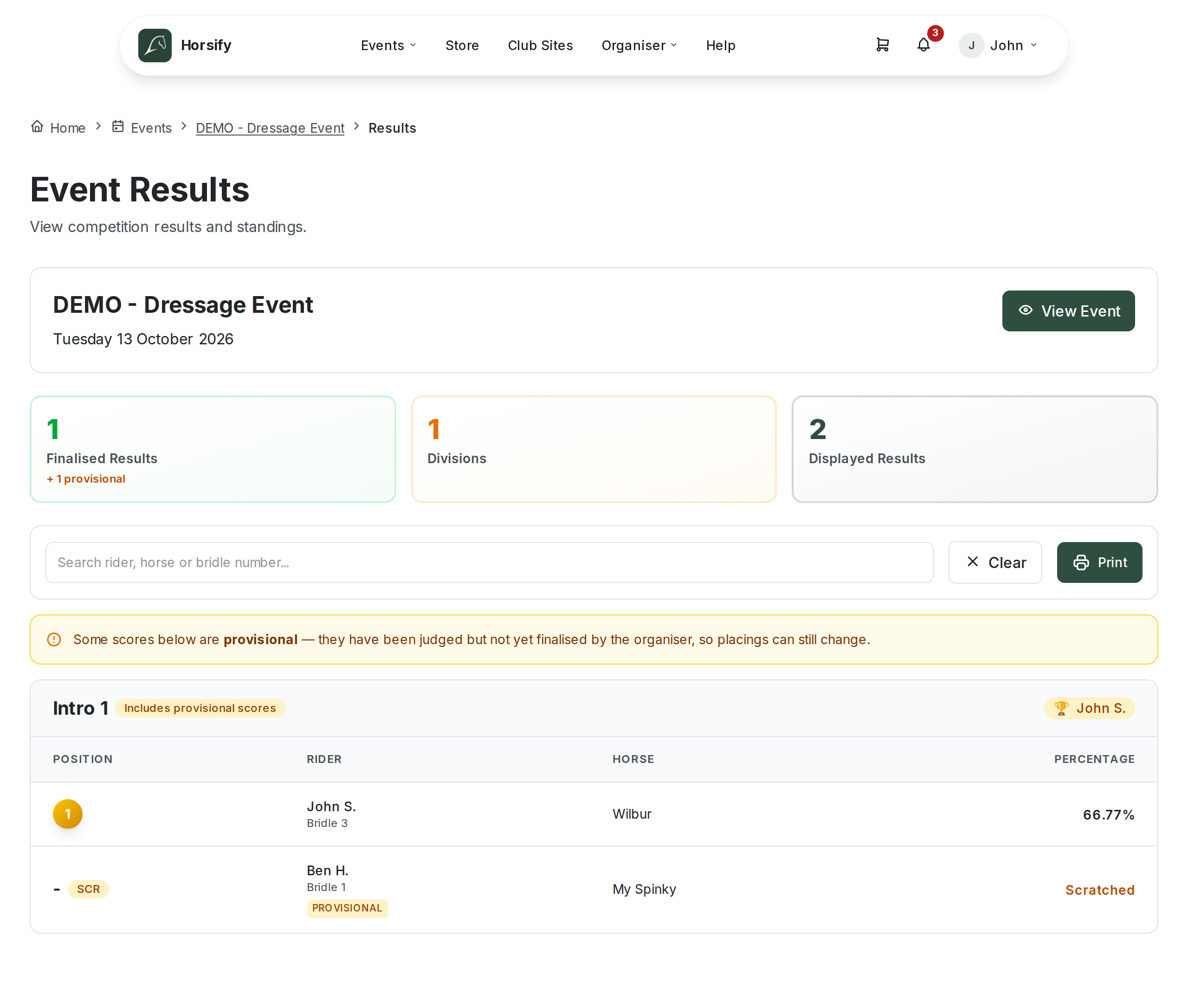
Task: Expand the Events menu dropdown
Action: coord(388,45)
